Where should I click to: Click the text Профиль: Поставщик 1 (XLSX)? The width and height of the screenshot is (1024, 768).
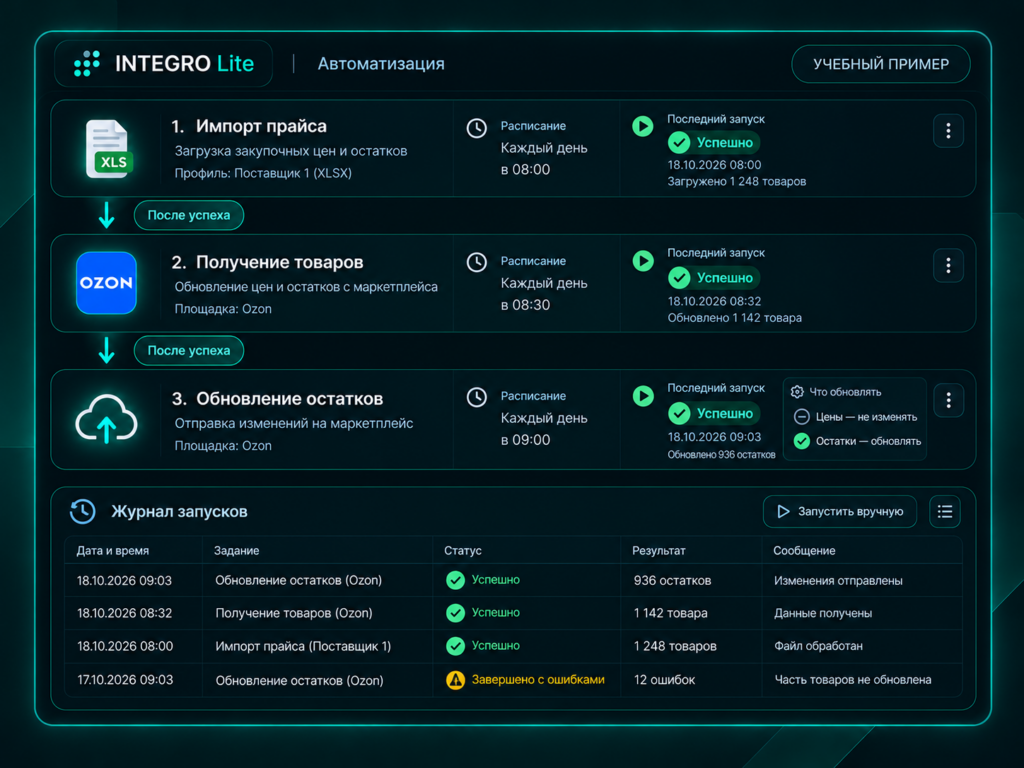pos(263,173)
